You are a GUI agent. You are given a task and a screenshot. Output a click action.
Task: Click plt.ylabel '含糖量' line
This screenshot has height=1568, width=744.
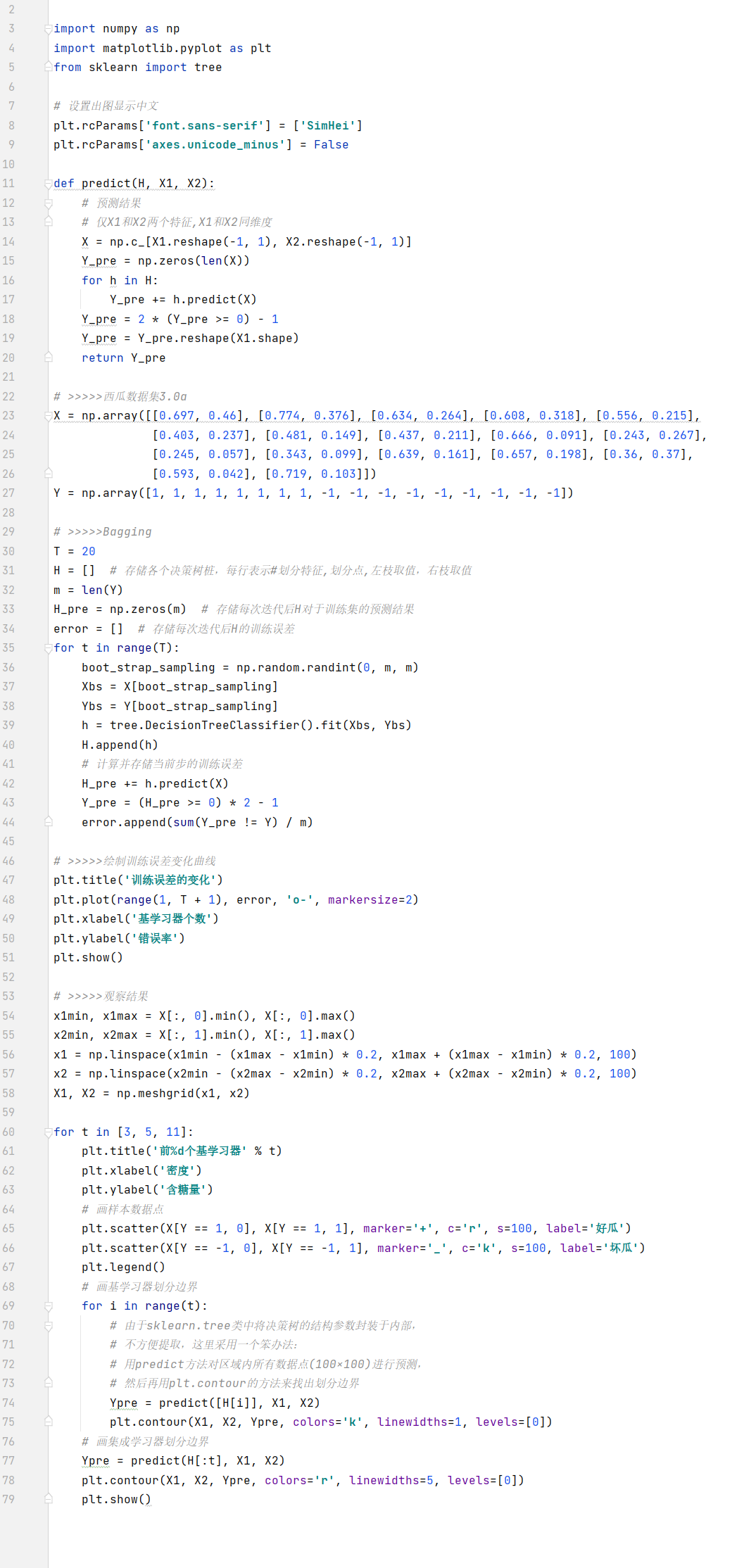[148, 1190]
